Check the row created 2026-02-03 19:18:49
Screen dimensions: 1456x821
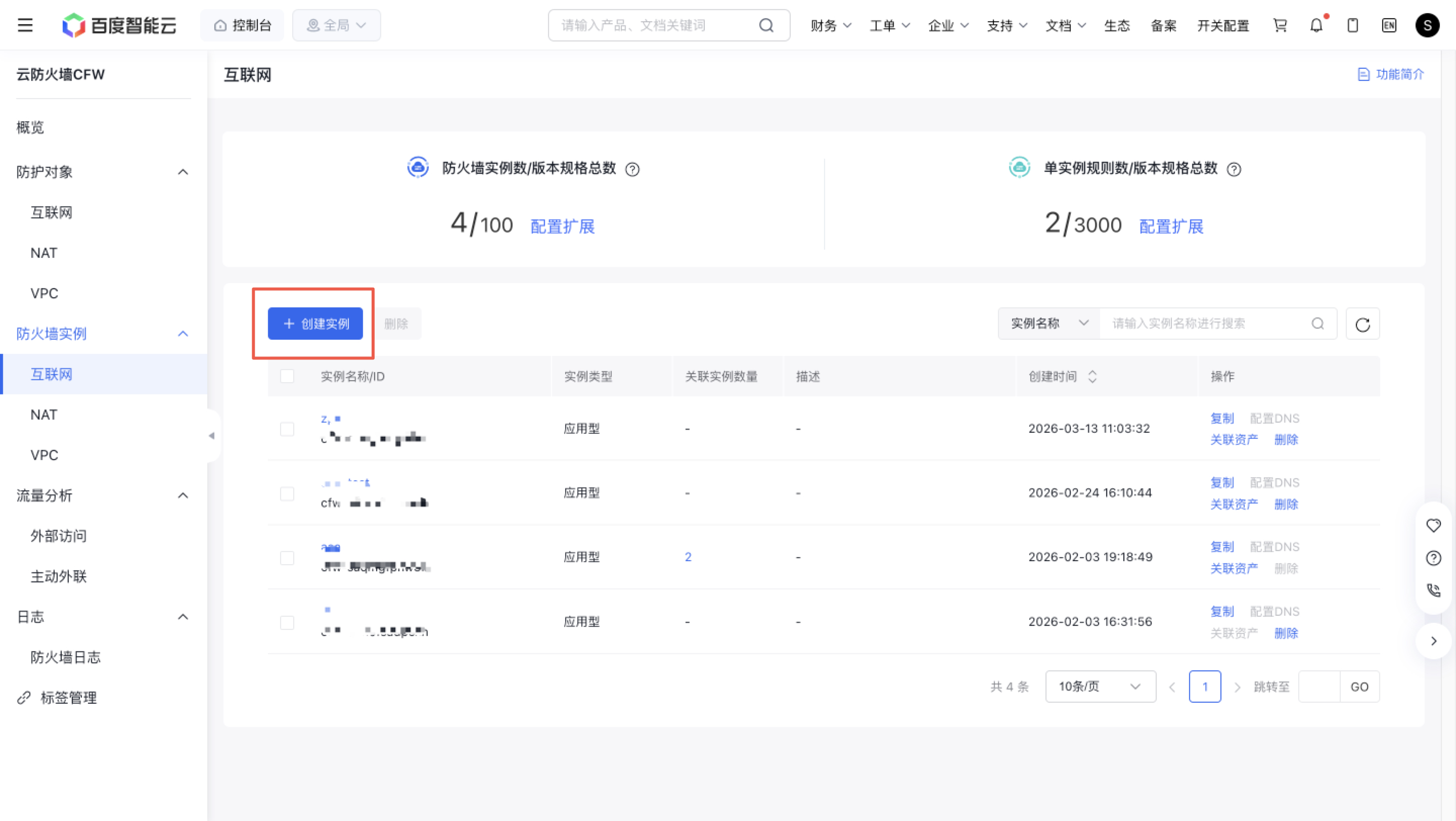(x=287, y=558)
